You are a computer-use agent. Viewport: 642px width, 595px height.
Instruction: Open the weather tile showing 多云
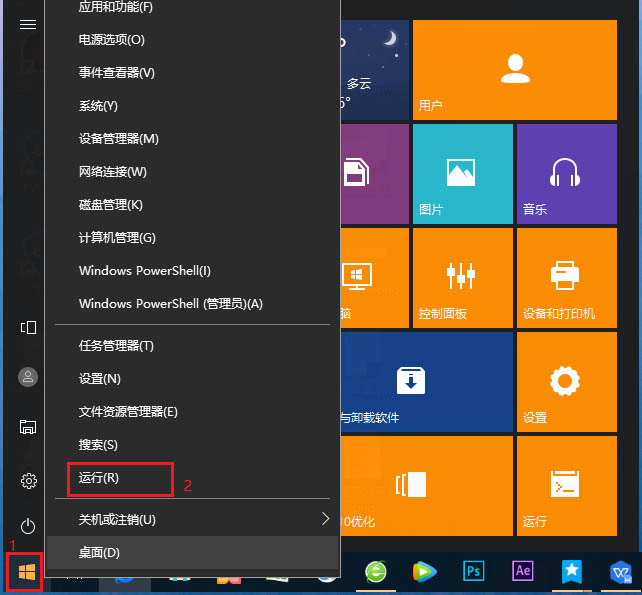tap(374, 69)
